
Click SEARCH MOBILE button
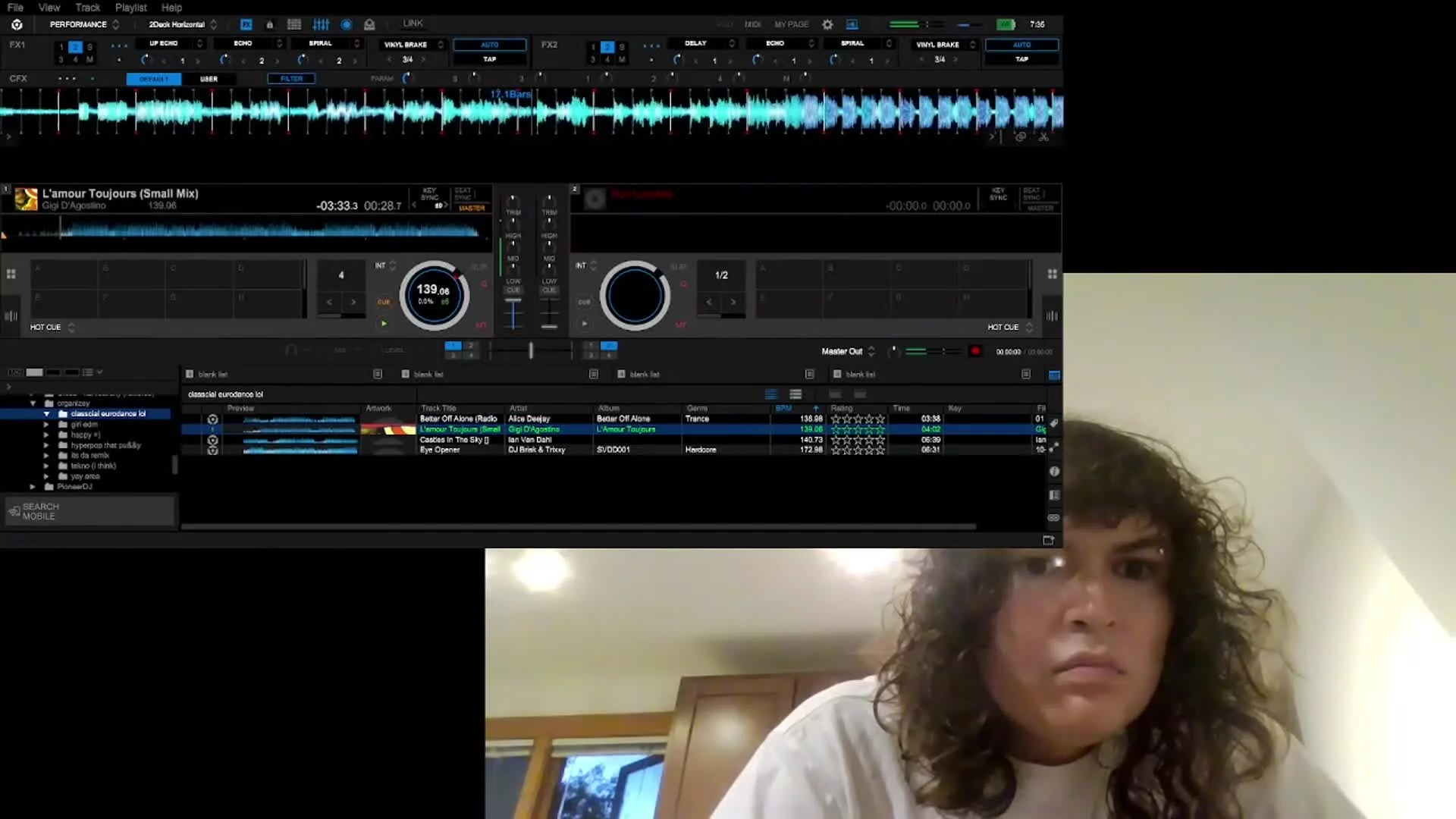tap(90, 511)
